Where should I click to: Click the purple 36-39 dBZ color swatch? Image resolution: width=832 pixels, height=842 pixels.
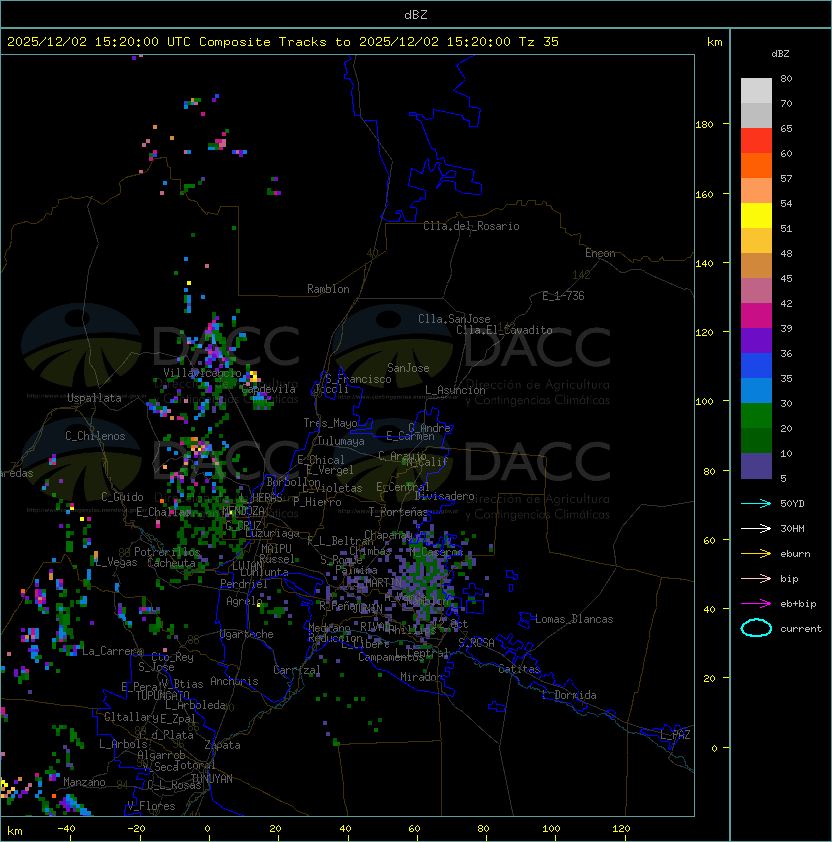pos(756,341)
